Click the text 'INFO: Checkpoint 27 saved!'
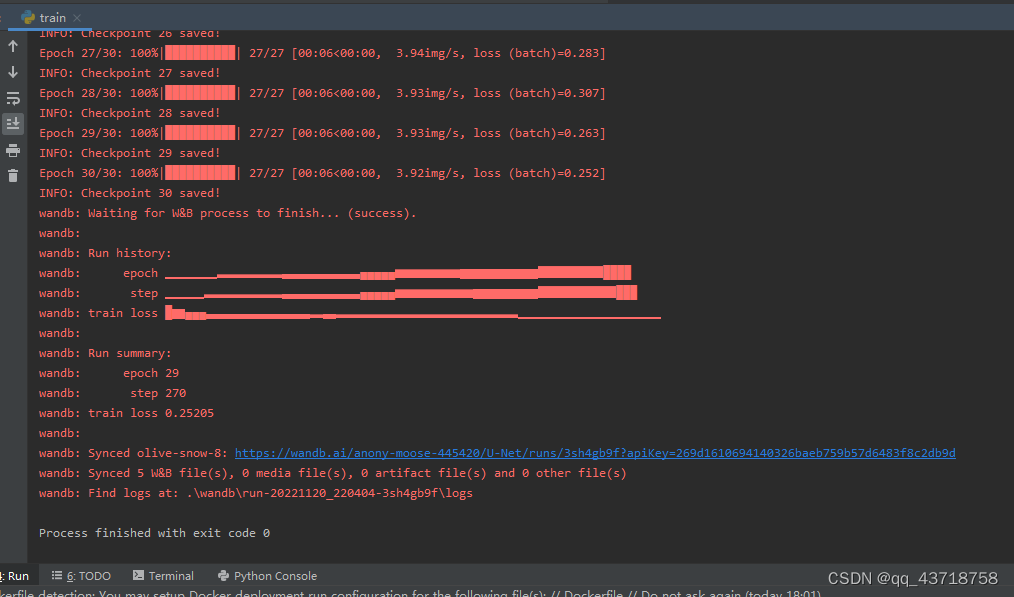 pyautogui.click(x=129, y=73)
